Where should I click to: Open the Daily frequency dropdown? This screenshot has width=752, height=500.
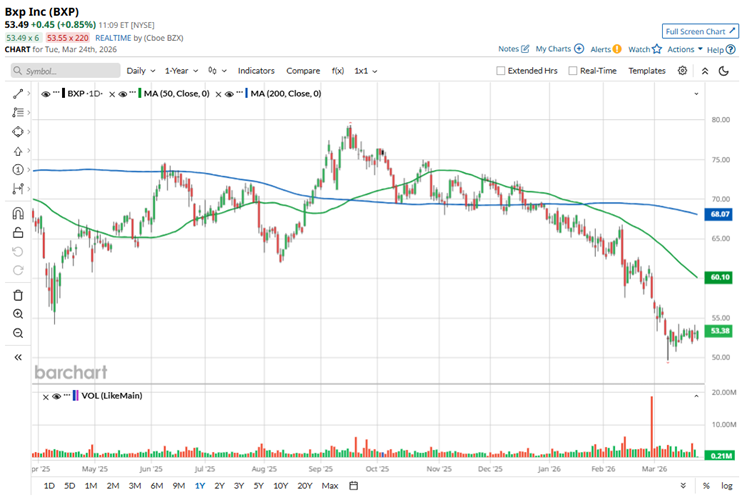[141, 71]
